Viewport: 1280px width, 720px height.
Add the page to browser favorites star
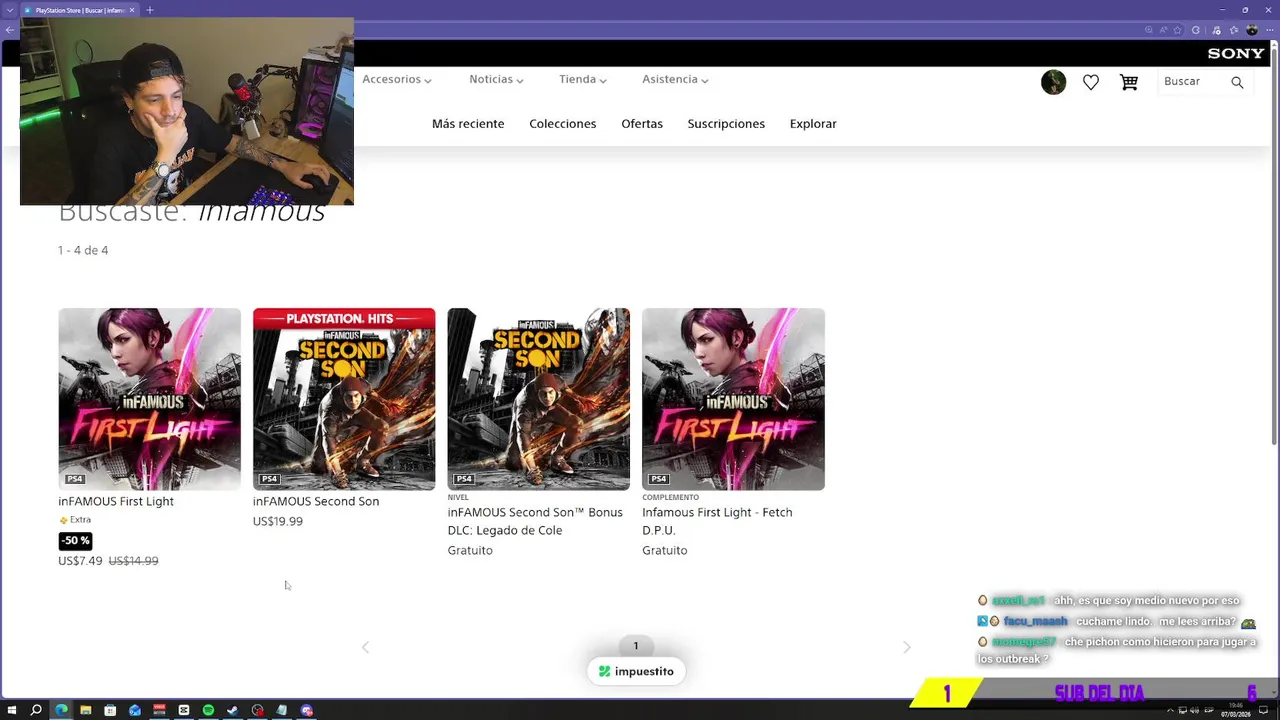(x=1177, y=30)
